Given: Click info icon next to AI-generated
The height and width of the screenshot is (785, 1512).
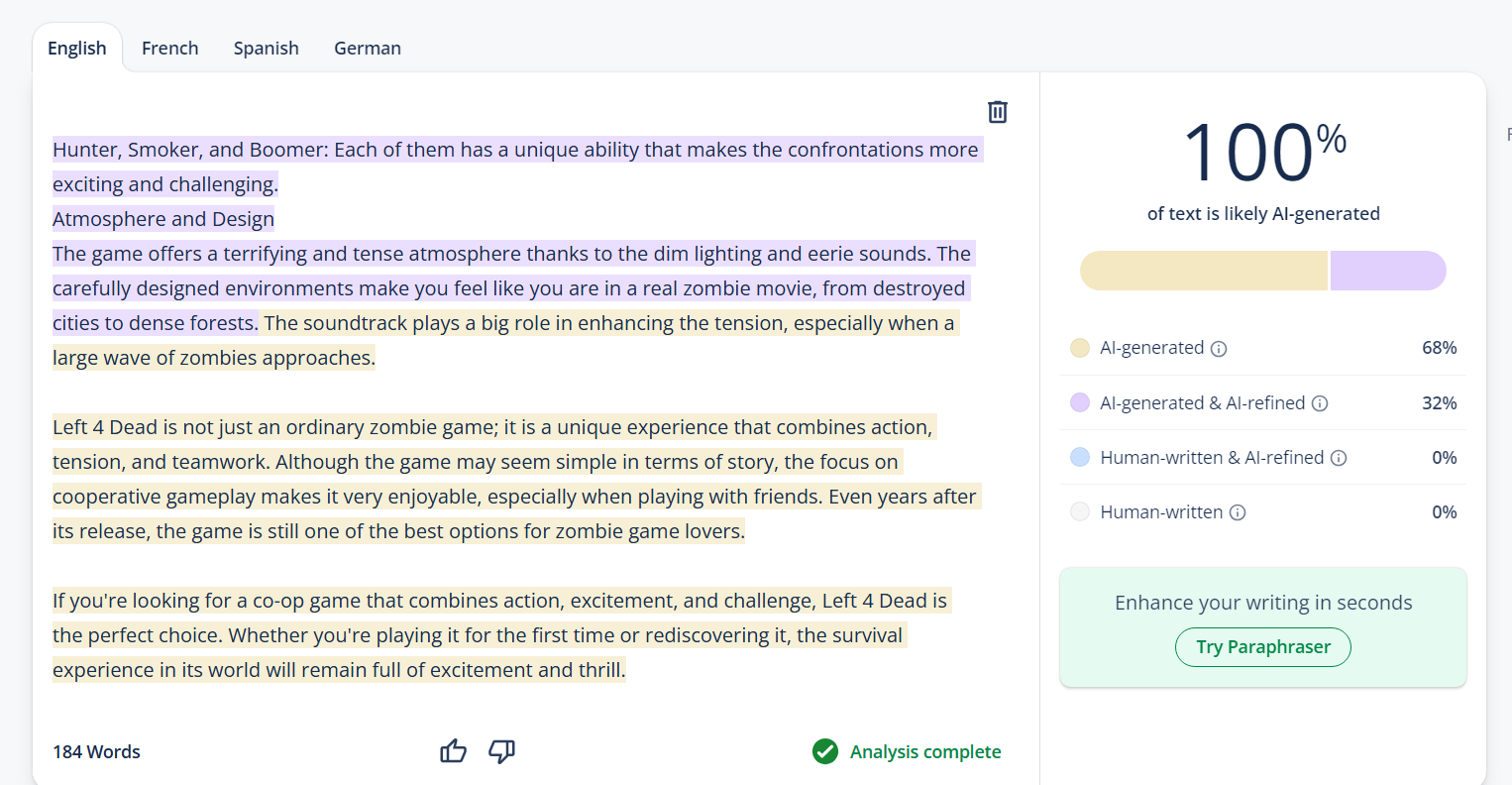Looking at the screenshot, I should pyautogui.click(x=1220, y=349).
